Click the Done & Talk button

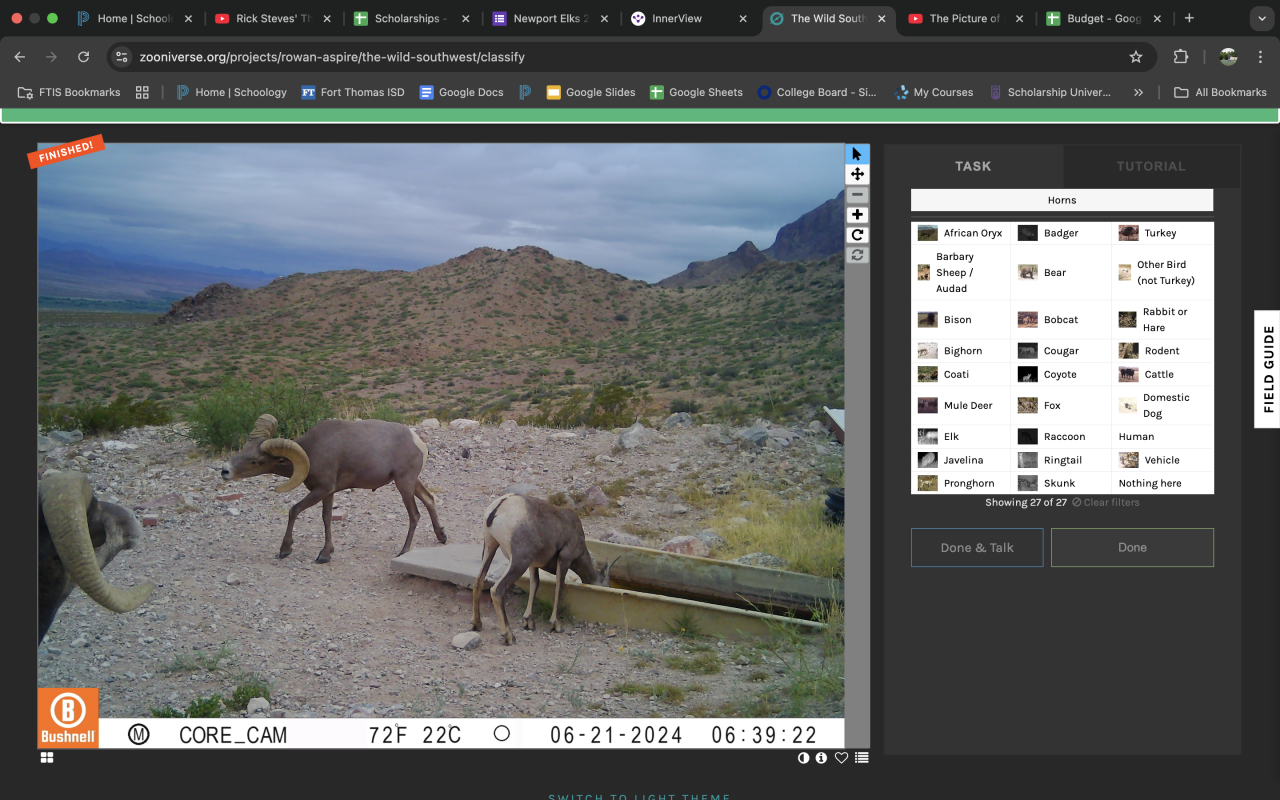[x=977, y=547]
